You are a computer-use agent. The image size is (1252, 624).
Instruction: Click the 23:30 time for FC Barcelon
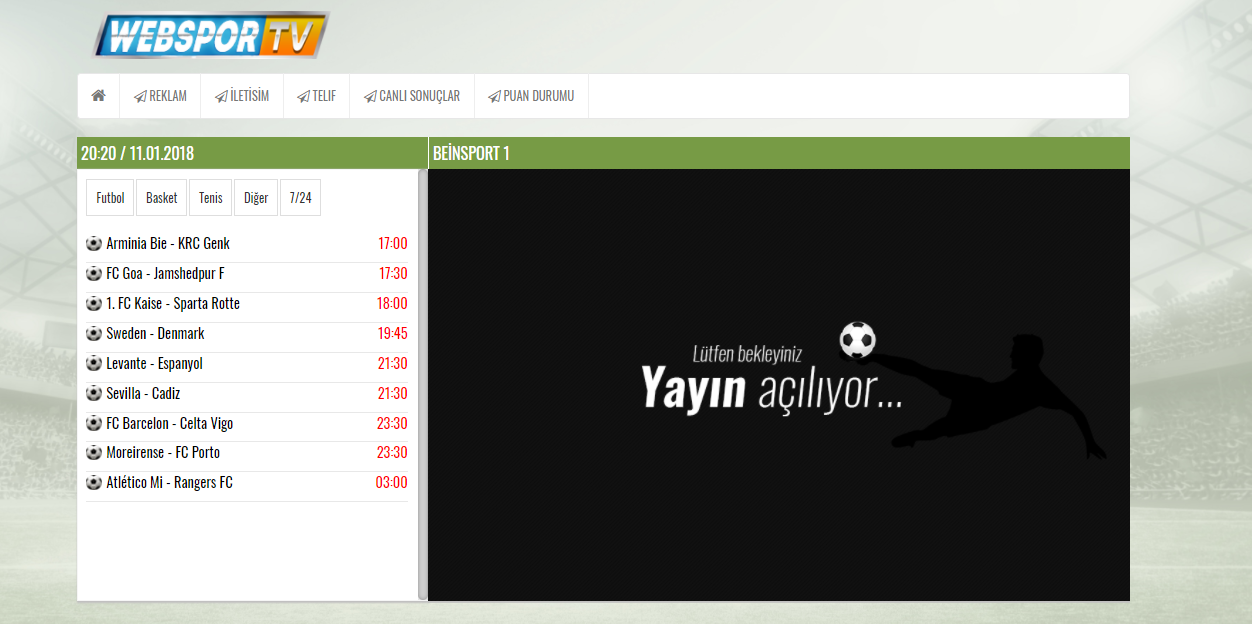coord(392,423)
